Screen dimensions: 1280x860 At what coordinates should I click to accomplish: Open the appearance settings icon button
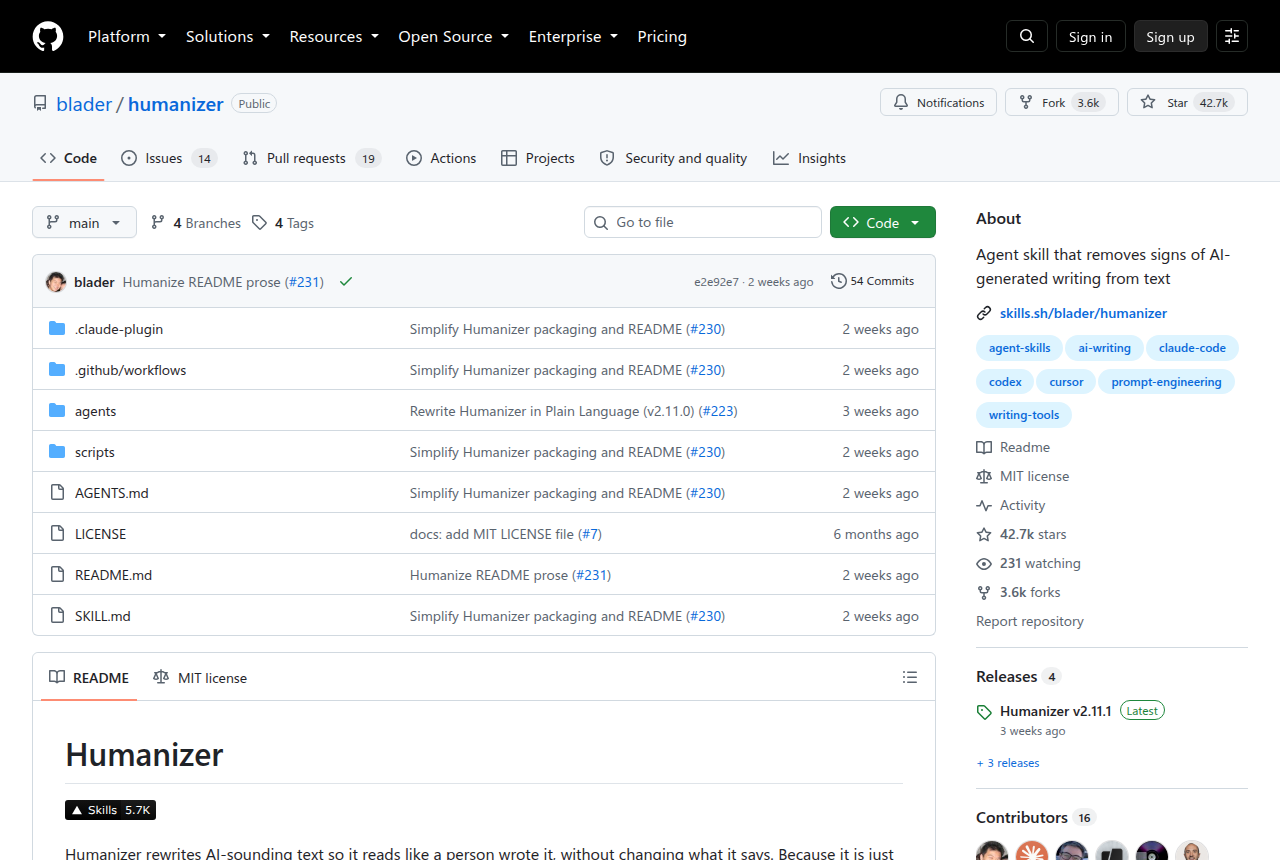pyautogui.click(x=1232, y=37)
